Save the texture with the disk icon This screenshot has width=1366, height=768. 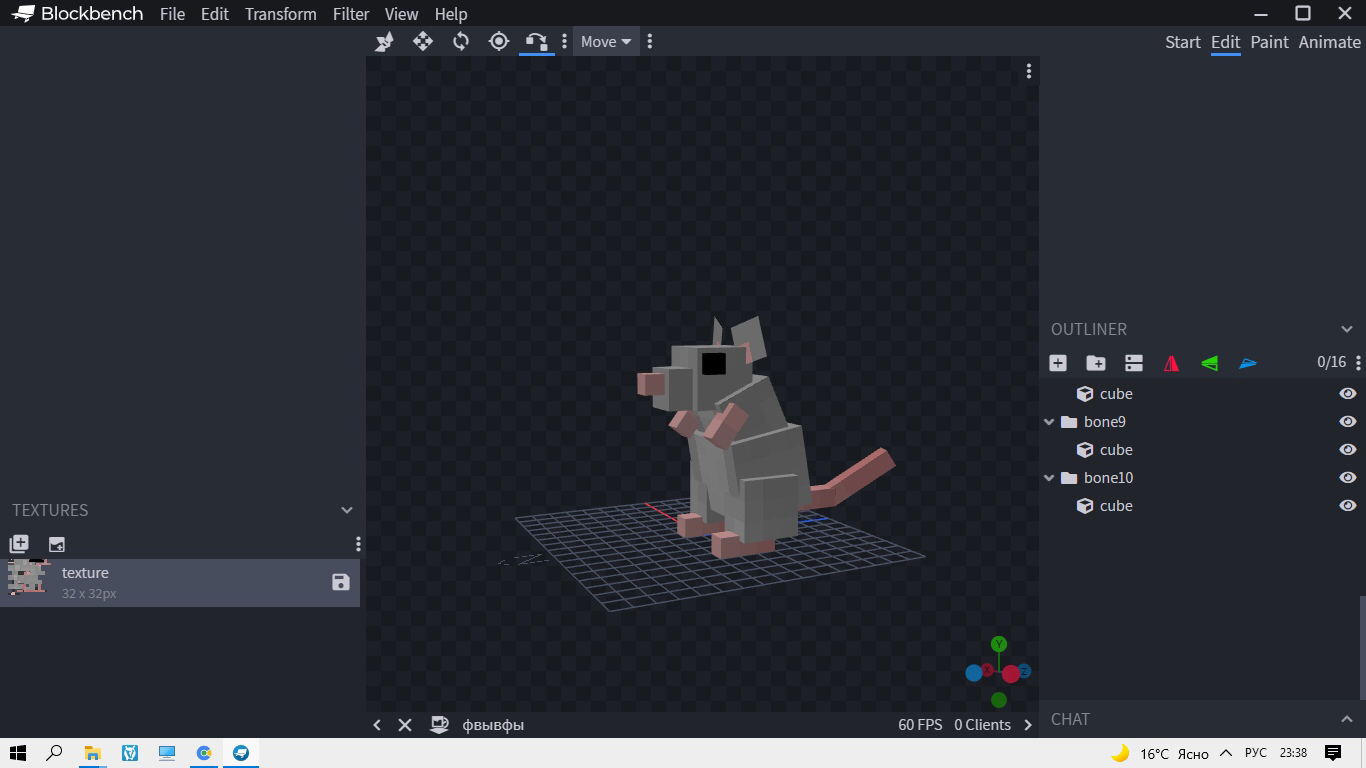click(341, 582)
